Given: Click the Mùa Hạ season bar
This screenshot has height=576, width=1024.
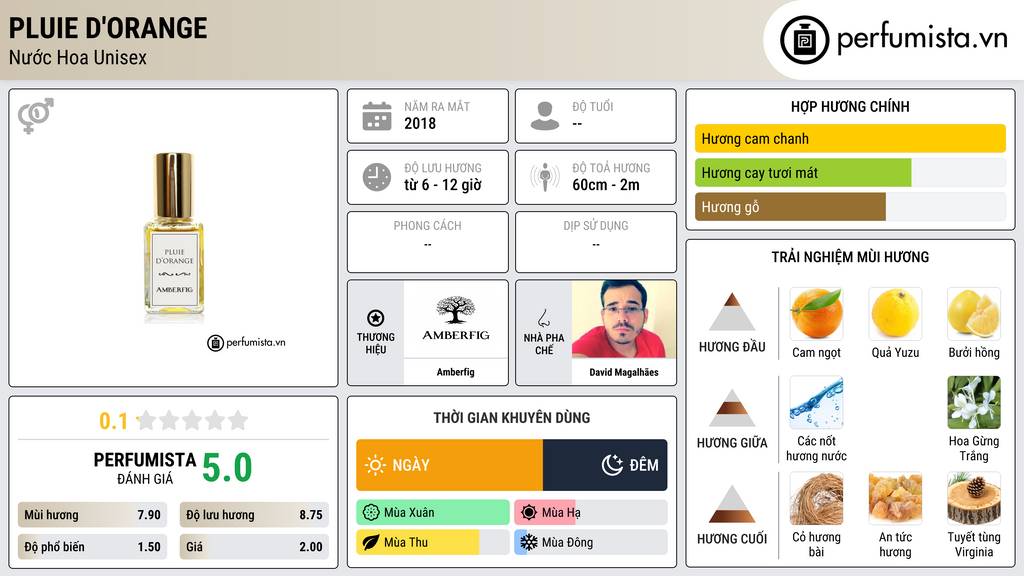Looking at the screenshot, I should click(x=591, y=513).
